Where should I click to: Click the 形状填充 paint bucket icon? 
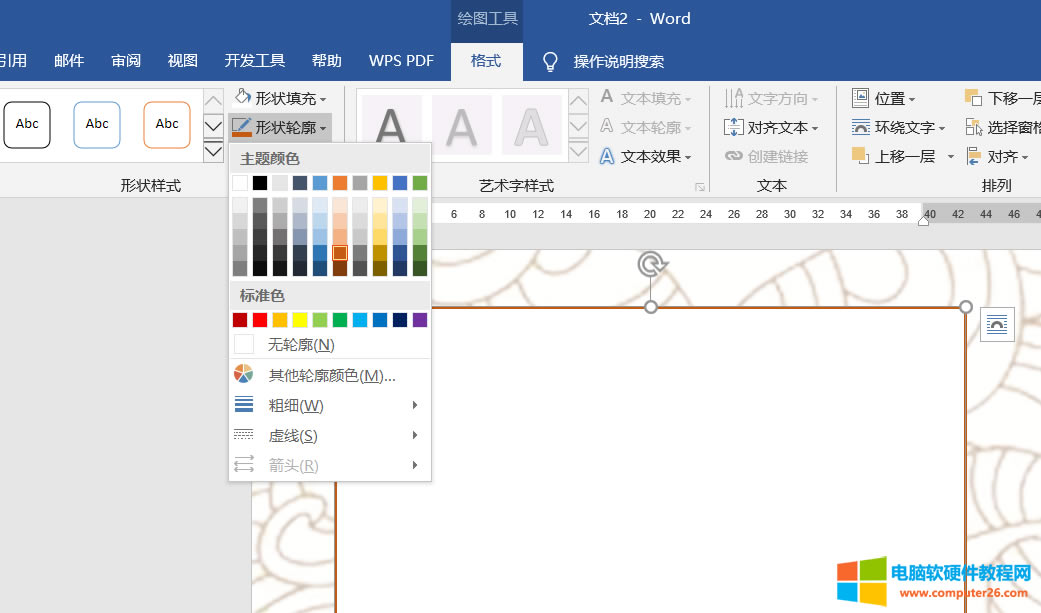pos(242,97)
